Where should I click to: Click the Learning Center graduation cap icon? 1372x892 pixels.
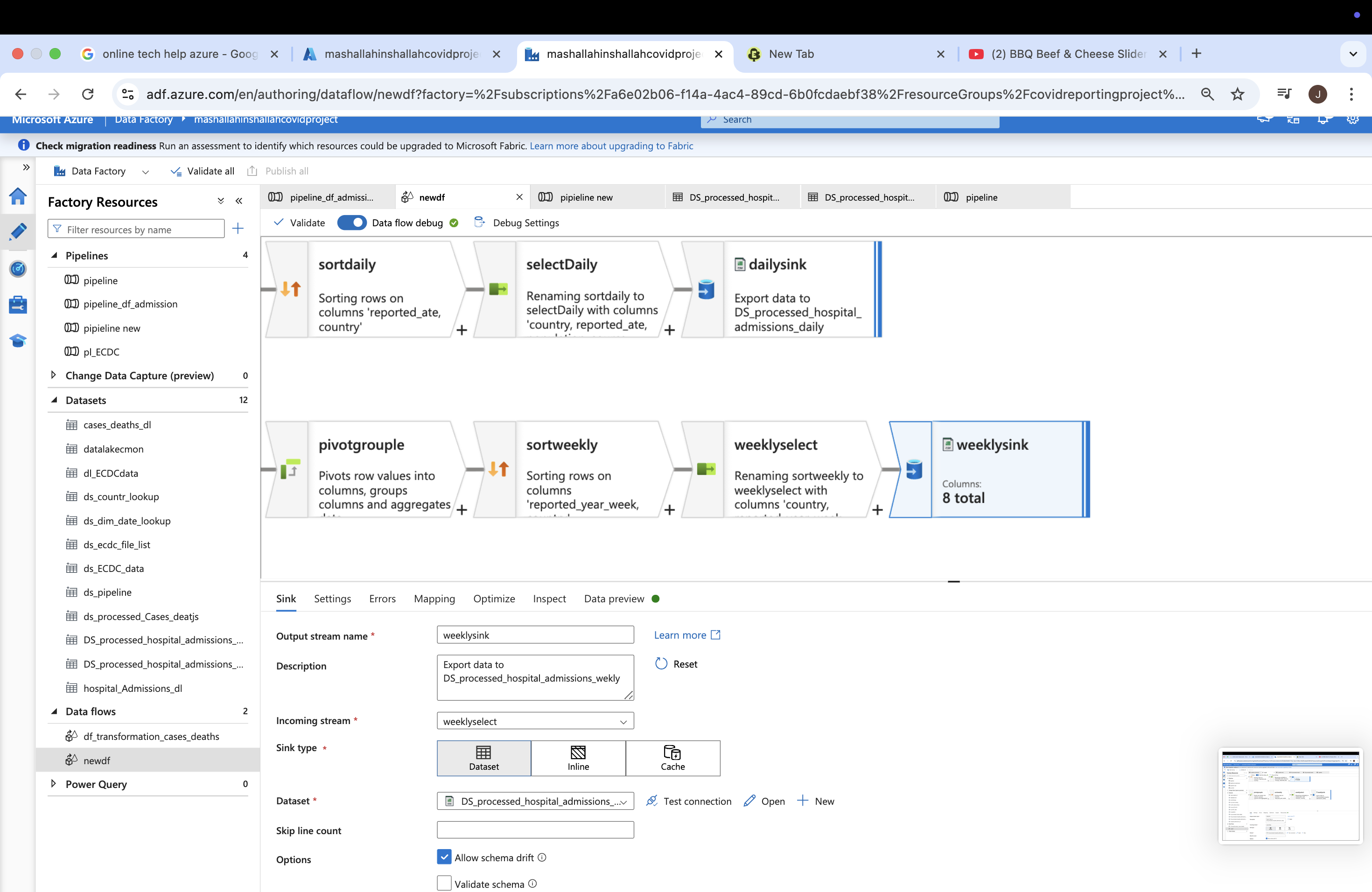point(18,341)
